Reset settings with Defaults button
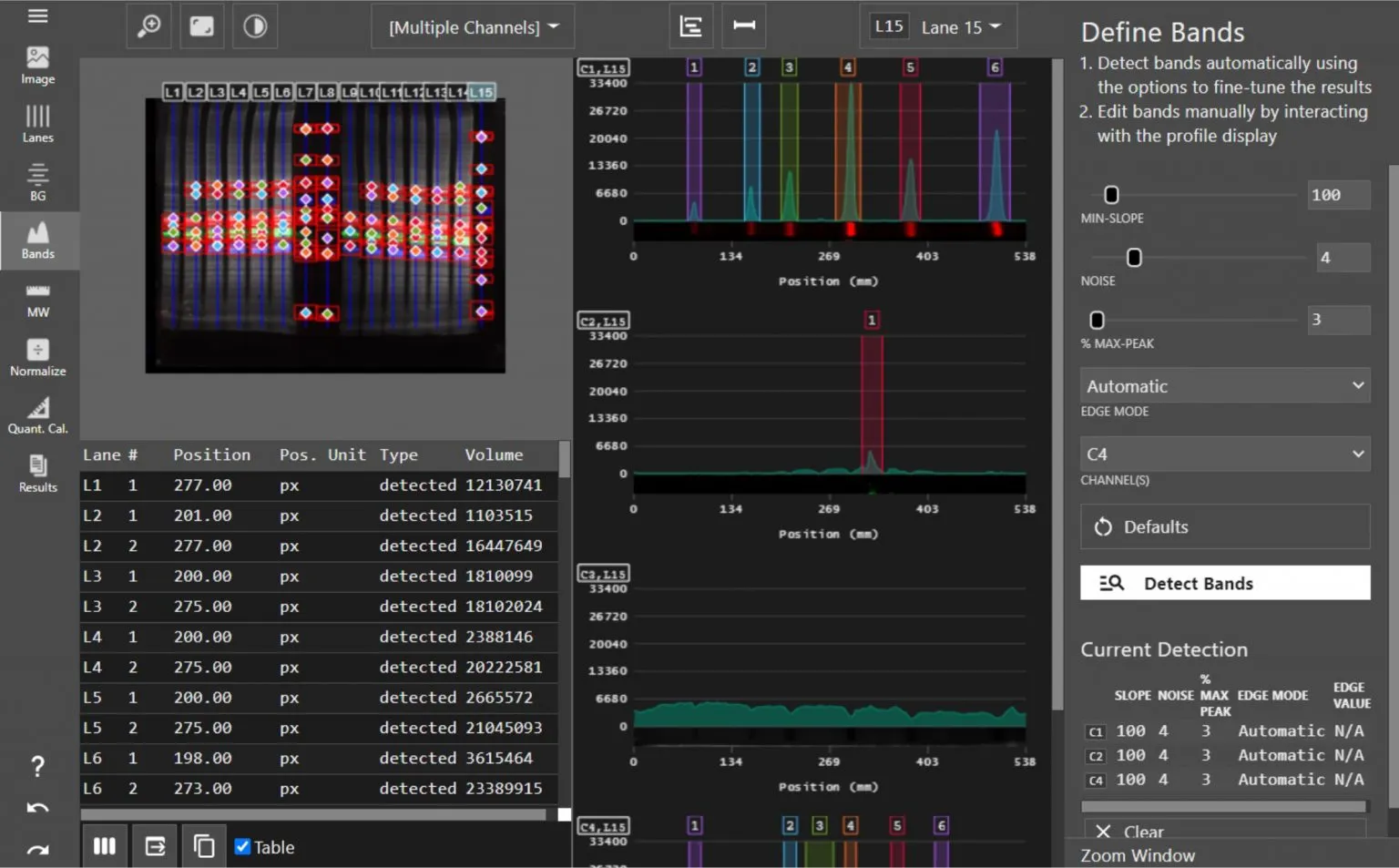1399x868 pixels. pos(1224,527)
